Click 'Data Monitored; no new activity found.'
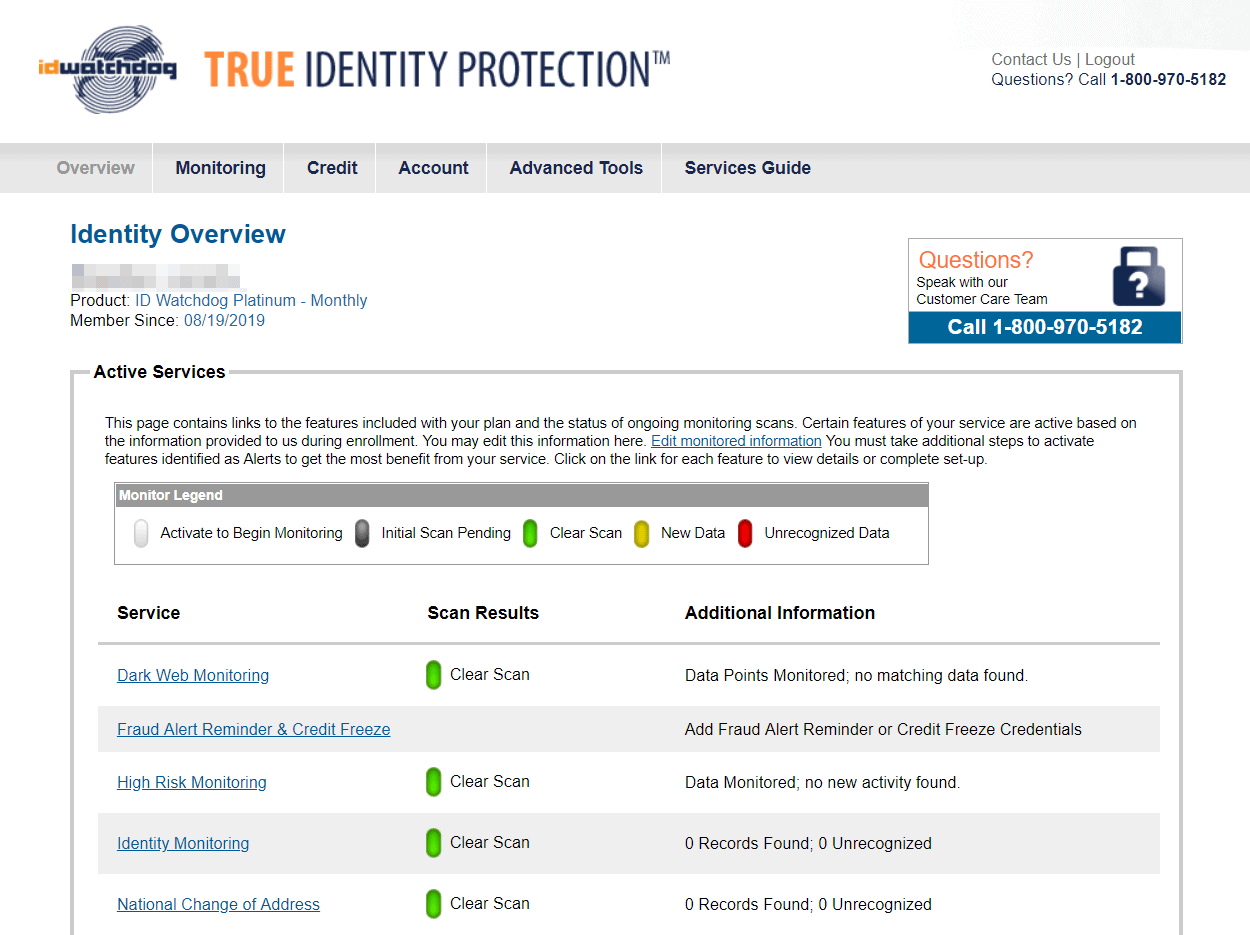Screen dimensions: 1250x935 pos(822,783)
